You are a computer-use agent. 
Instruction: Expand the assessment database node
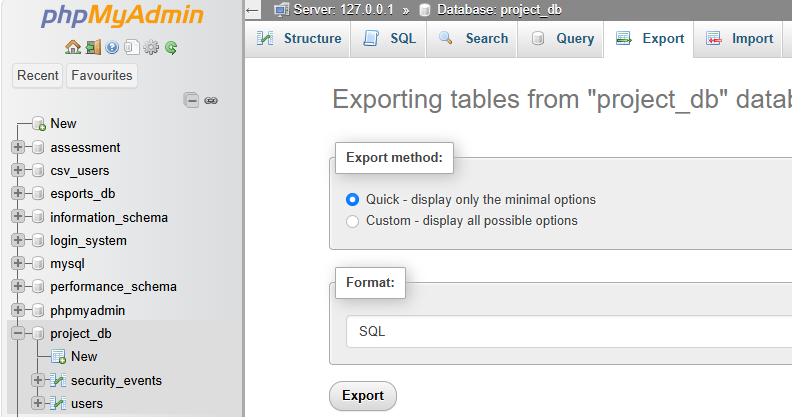click(18, 147)
